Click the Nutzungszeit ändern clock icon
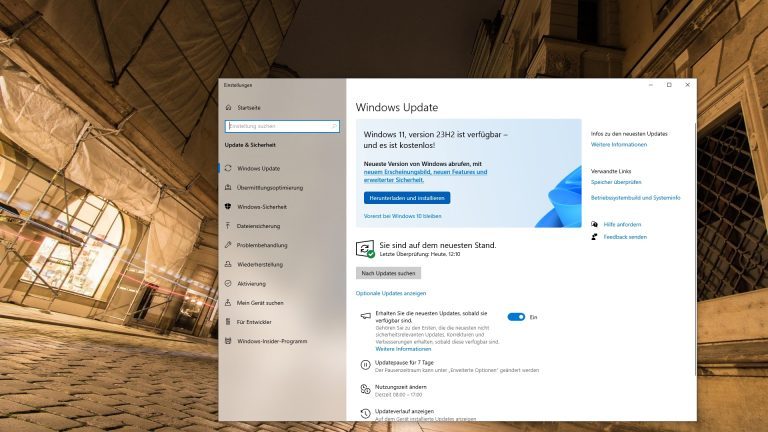This screenshot has height=432, width=768. pos(365,389)
